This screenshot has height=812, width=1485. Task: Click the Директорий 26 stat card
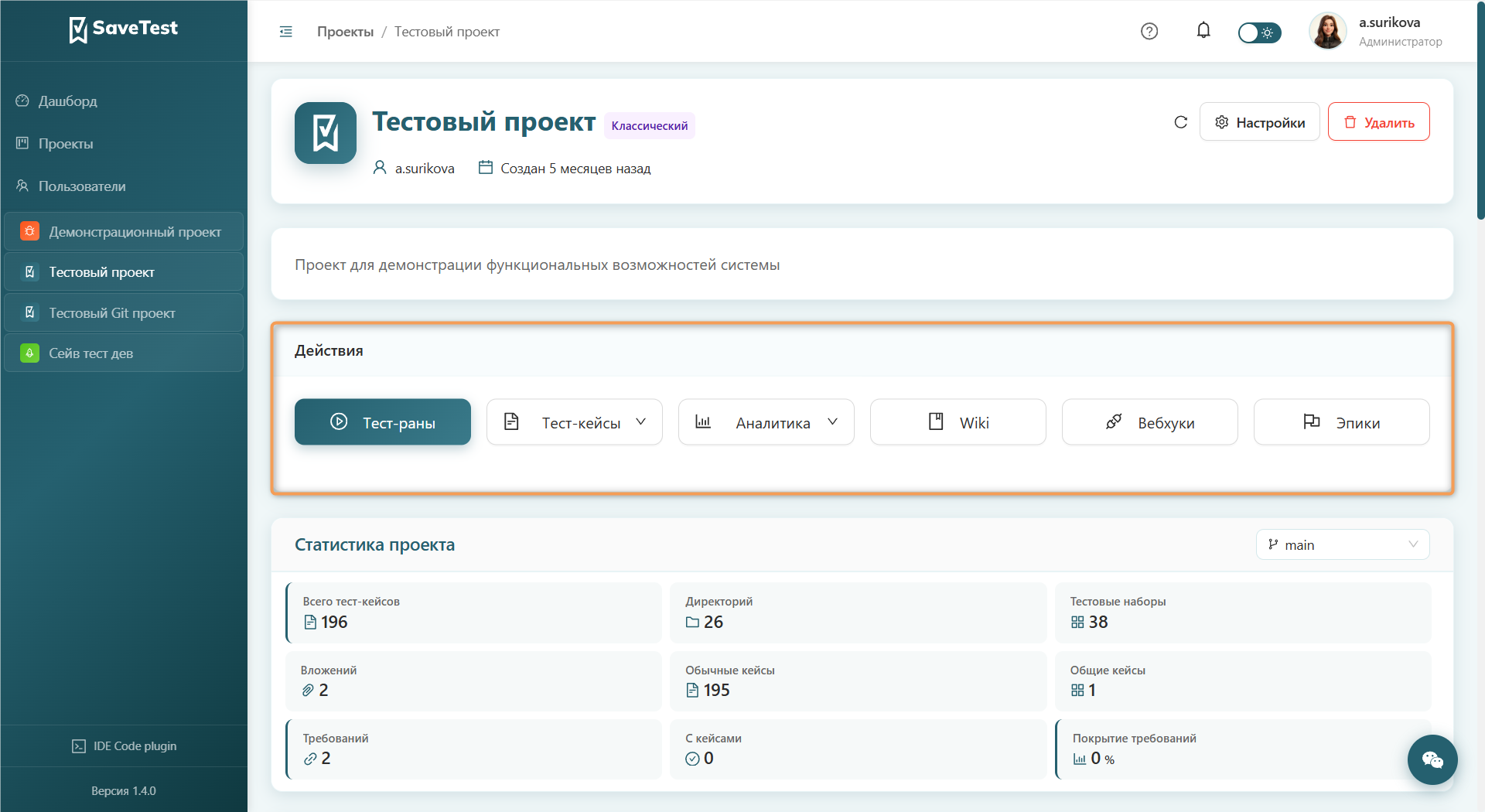[x=859, y=612]
